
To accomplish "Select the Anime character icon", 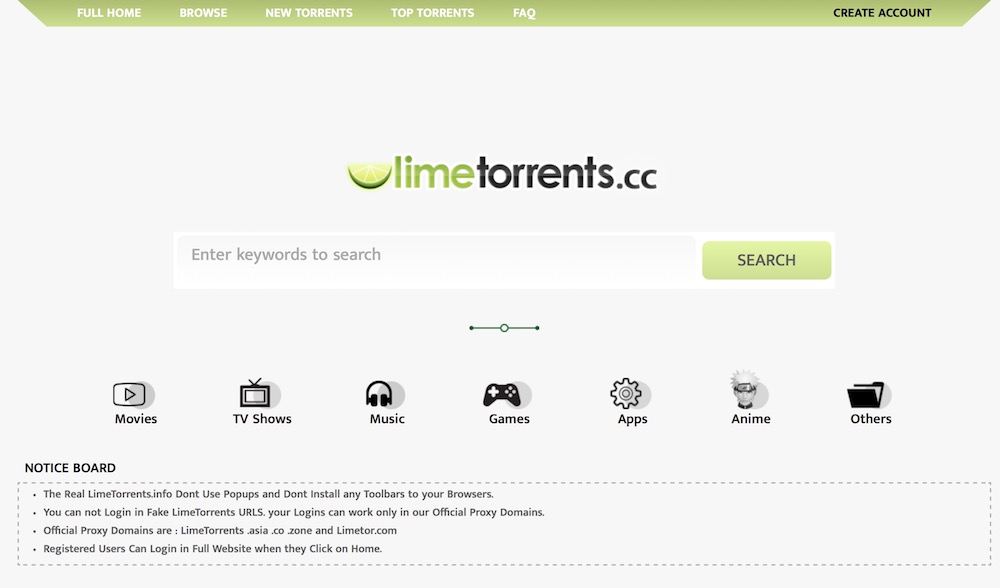I will pos(749,390).
